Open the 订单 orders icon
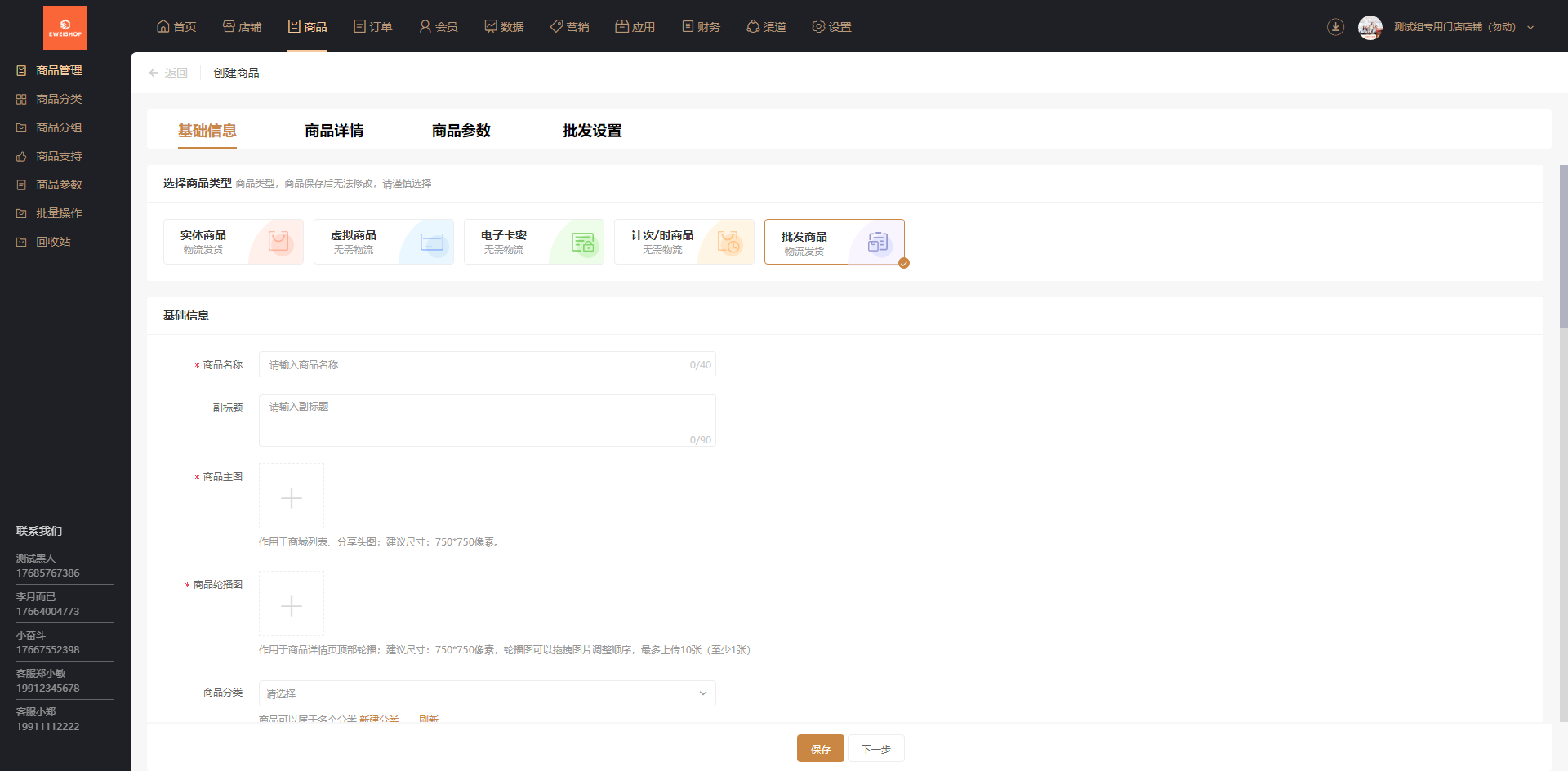The width and height of the screenshot is (1568, 771). click(x=359, y=26)
